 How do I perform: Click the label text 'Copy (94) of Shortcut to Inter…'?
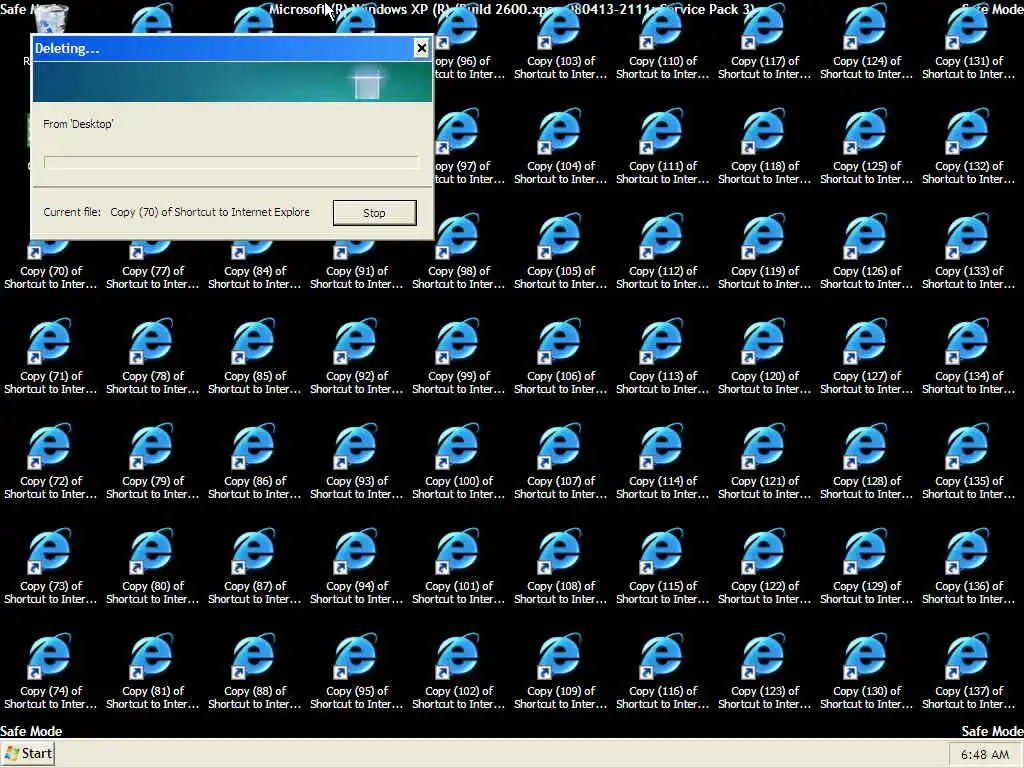click(x=356, y=593)
